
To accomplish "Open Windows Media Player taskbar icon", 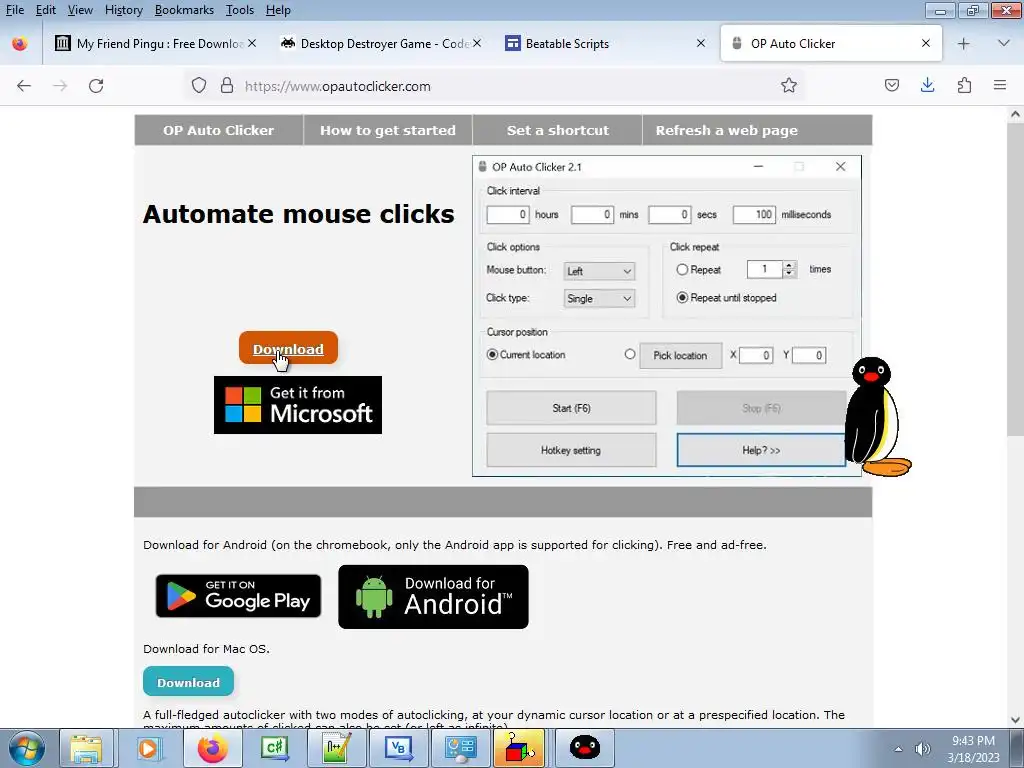I will [x=148, y=748].
